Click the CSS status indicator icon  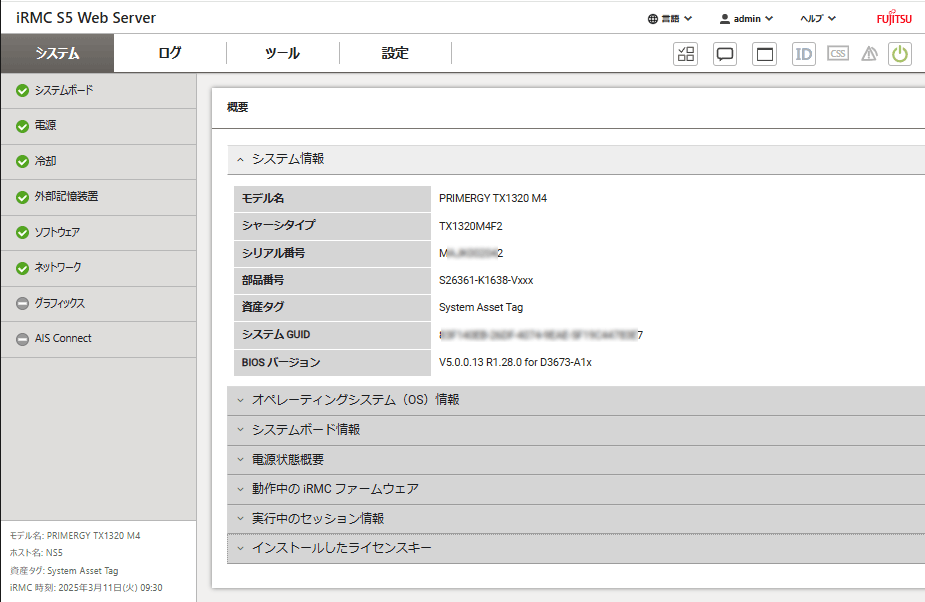(838, 54)
